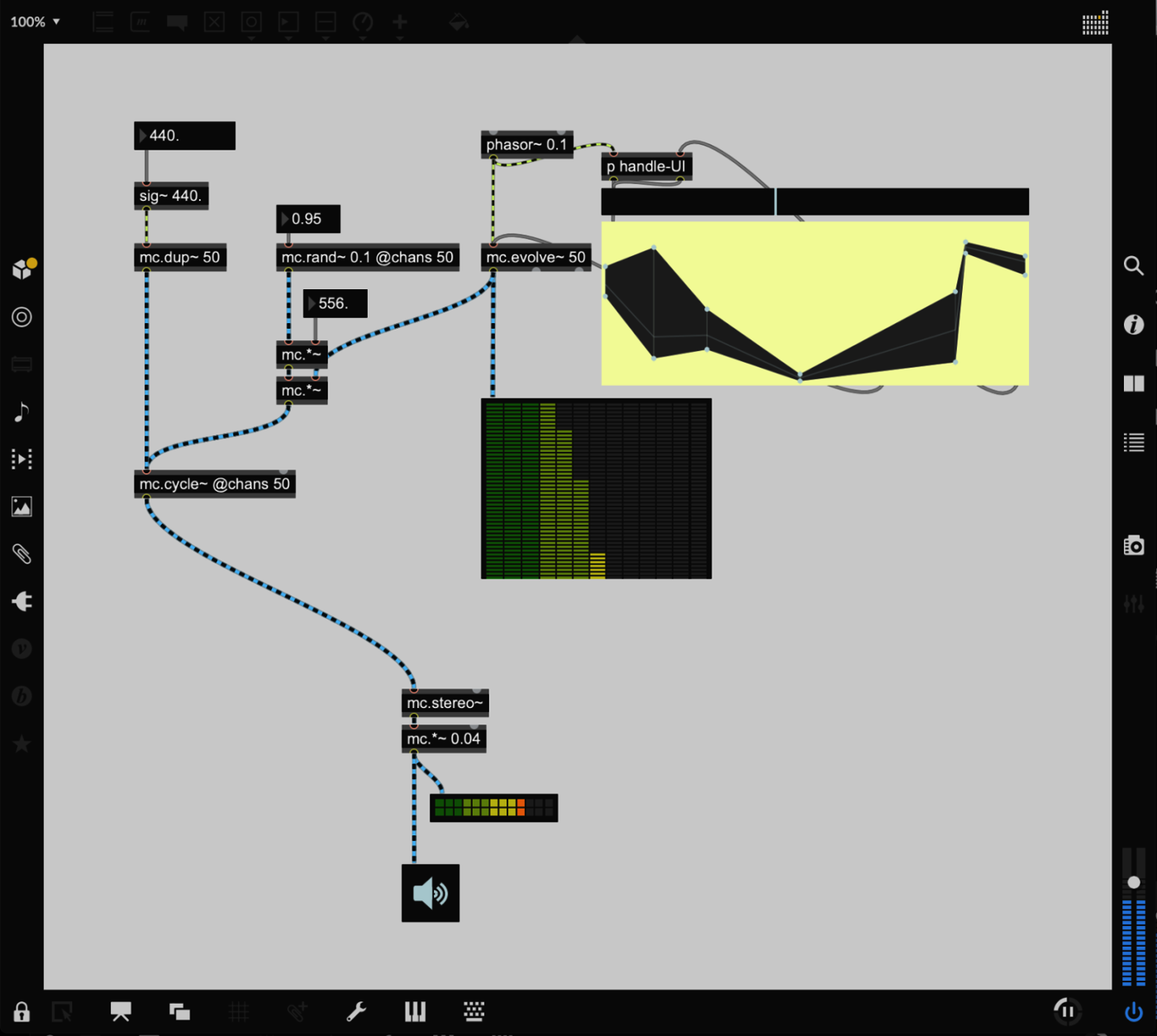Click the audio gain slider knob at right

1134,882
